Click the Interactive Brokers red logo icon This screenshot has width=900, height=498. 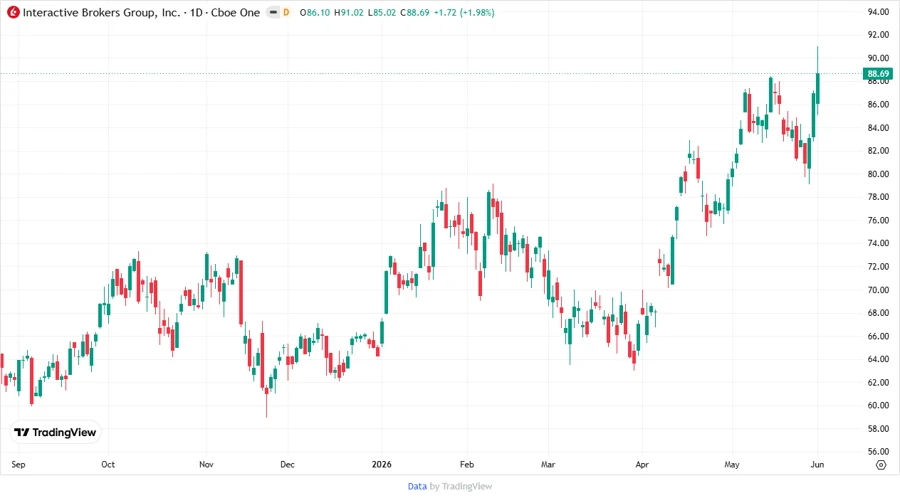(13, 12)
